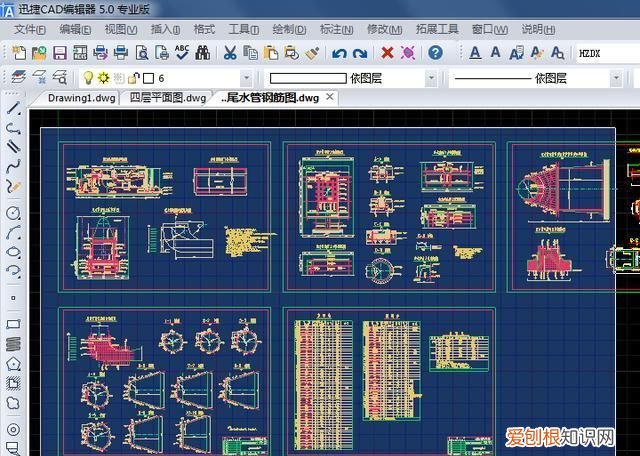
Task: Open the 标注(N) menu
Action: [x=337, y=29]
